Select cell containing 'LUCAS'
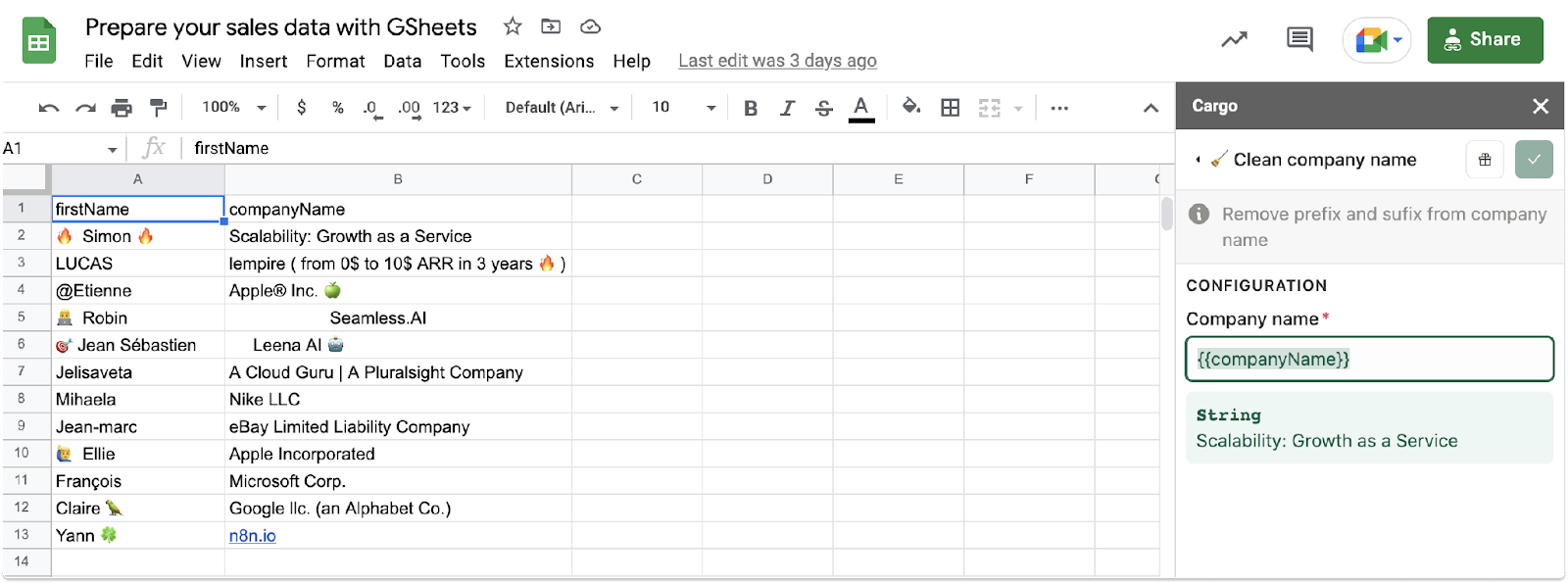This screenshot has height=583, width=1568. (x=138, y=264)
